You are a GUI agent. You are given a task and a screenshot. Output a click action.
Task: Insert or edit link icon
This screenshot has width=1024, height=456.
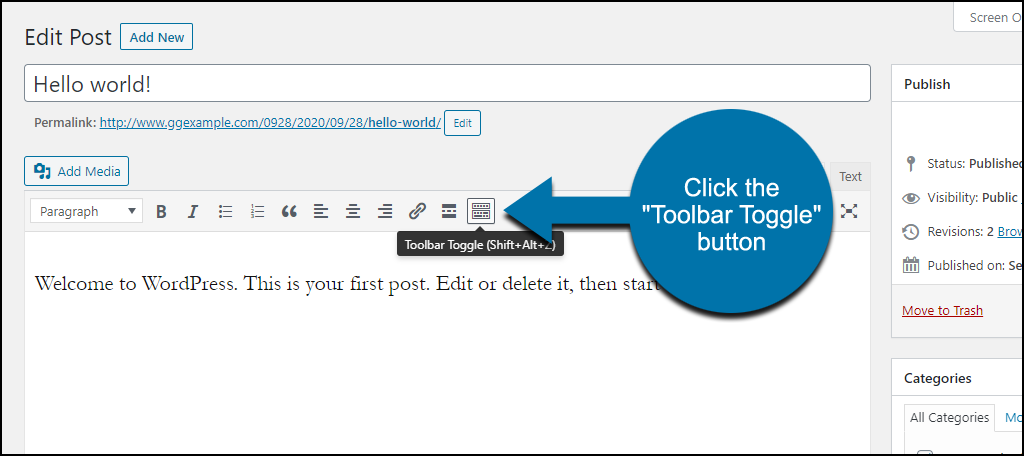tap(417, 212)
